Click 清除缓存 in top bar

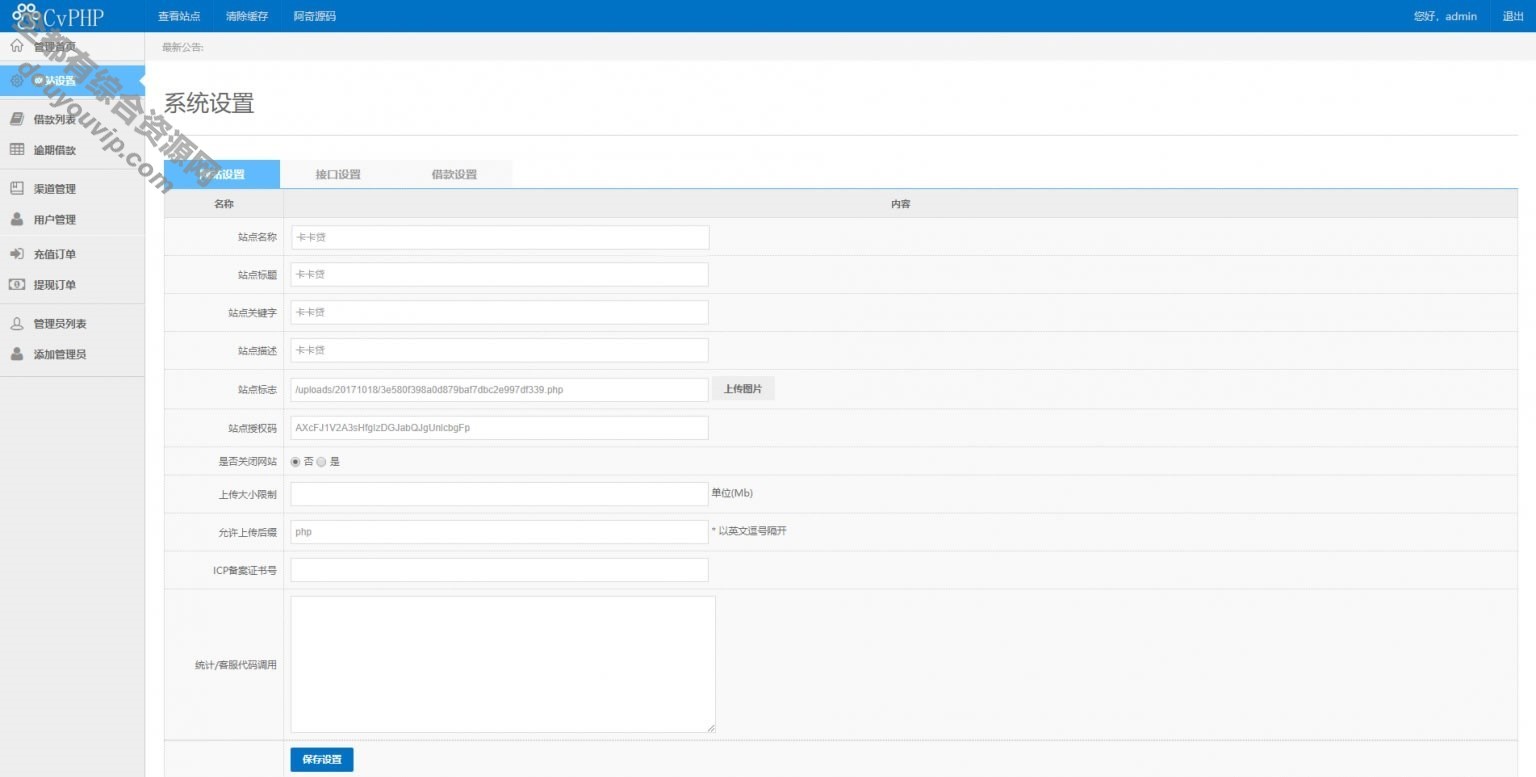pos(247,16)
